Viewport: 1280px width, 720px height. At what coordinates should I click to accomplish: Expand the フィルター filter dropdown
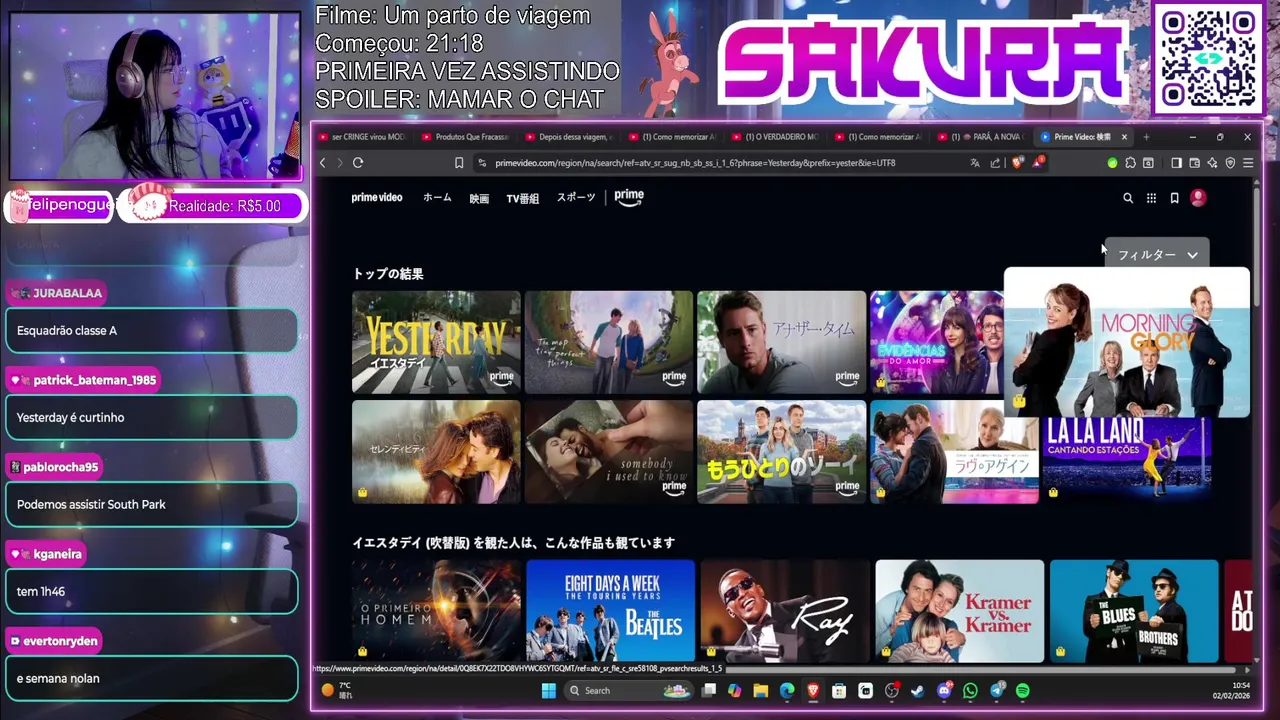[1156, 255]
